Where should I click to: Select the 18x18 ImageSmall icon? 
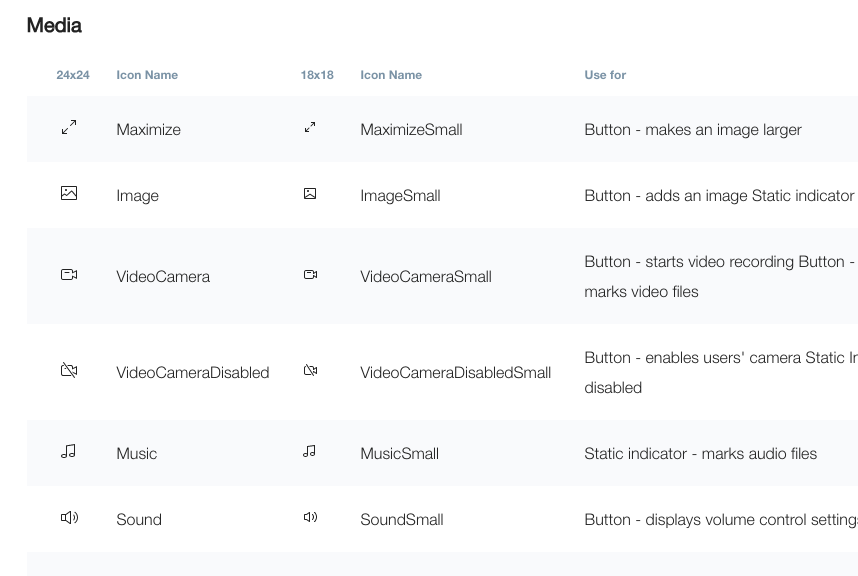(x=310, y=194)
